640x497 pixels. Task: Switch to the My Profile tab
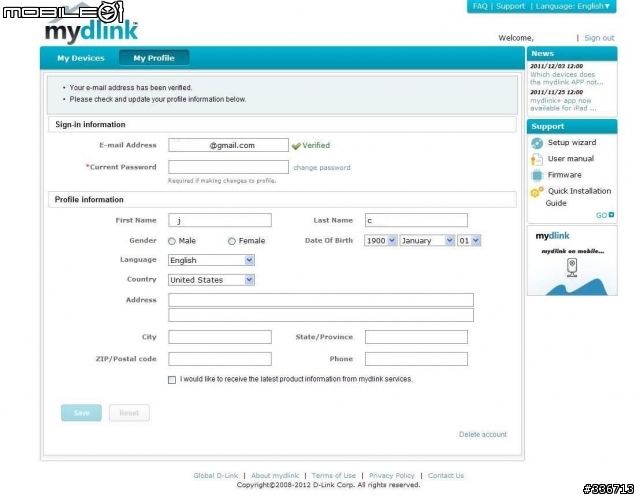(154, 58)
